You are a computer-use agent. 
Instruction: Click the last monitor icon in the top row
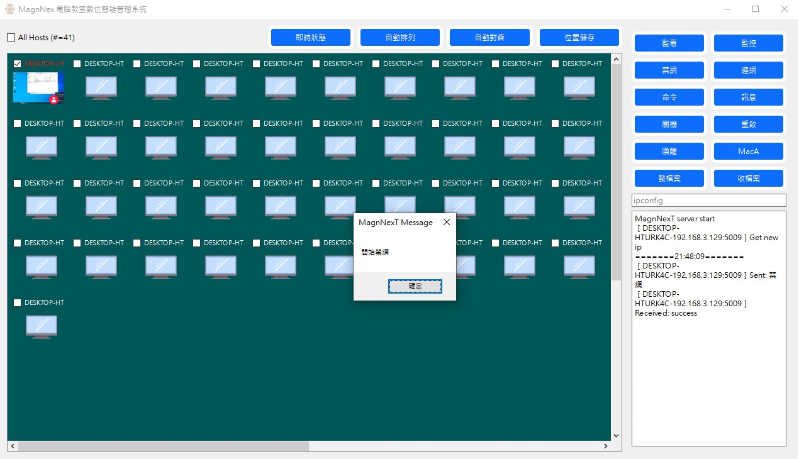coord(579,87)
